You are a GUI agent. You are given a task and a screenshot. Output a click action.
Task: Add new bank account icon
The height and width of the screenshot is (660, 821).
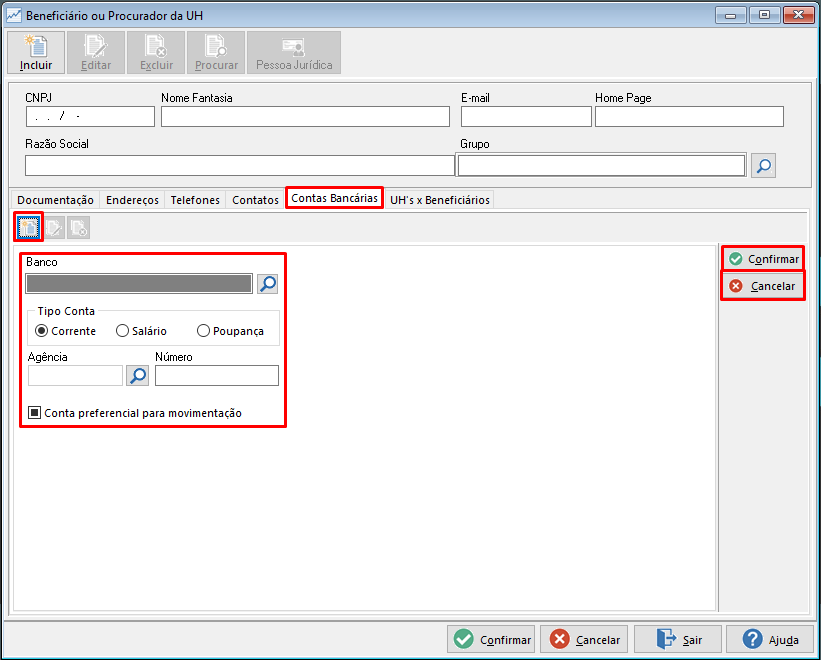pos(28,227)
